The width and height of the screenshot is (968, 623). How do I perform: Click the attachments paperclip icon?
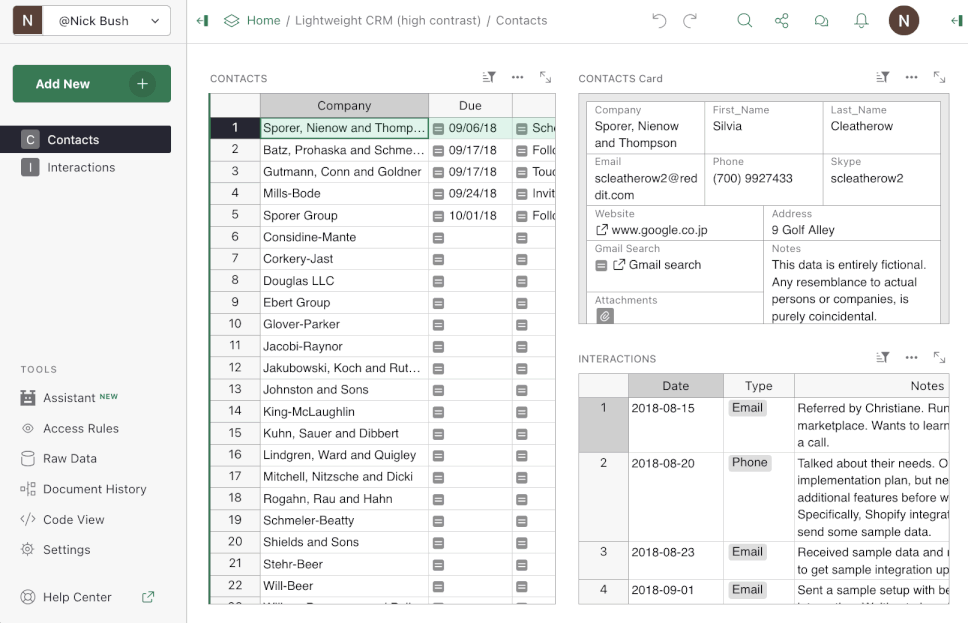click(x=604, y=316)
